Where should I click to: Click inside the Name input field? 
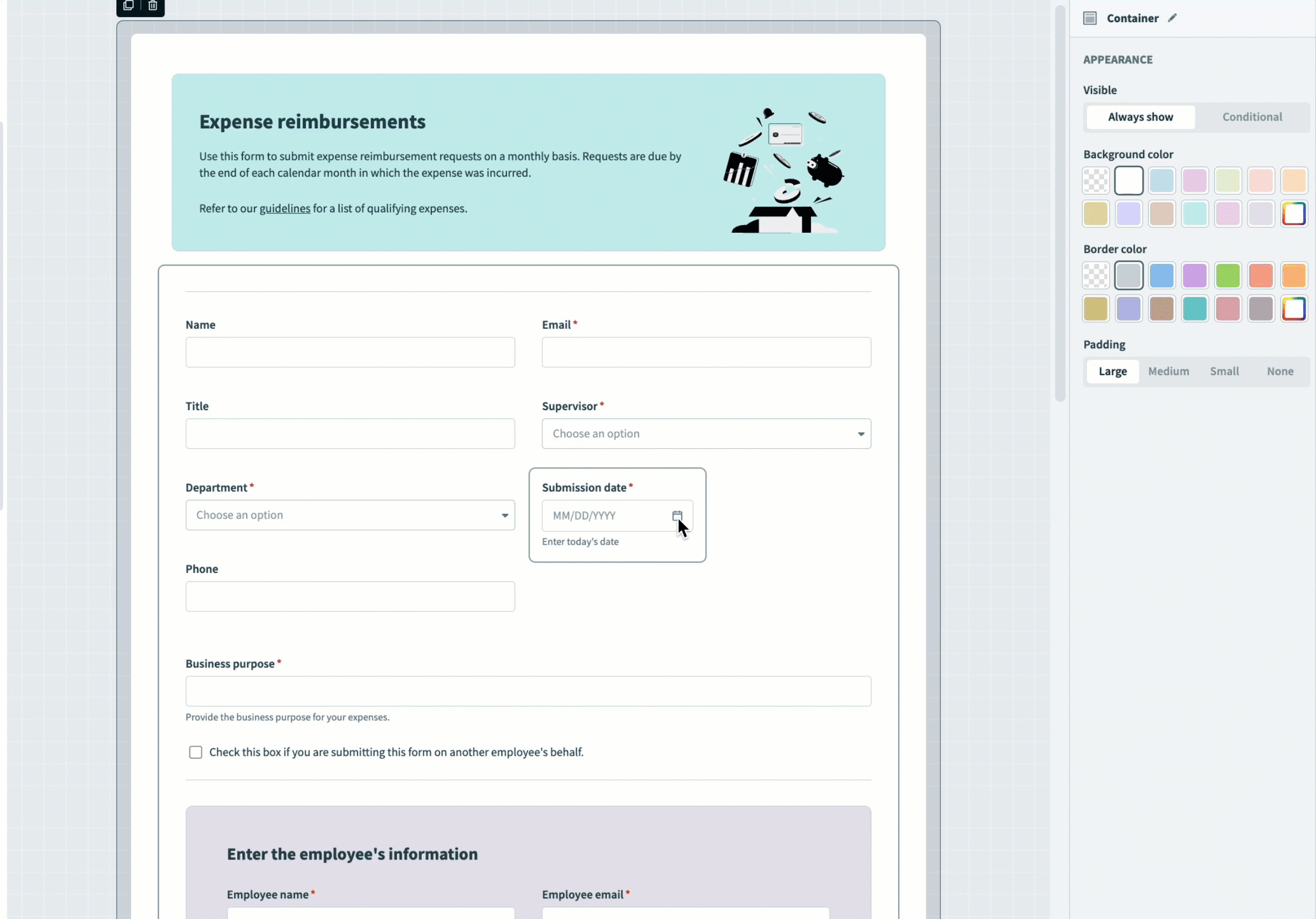pos(350,352)
